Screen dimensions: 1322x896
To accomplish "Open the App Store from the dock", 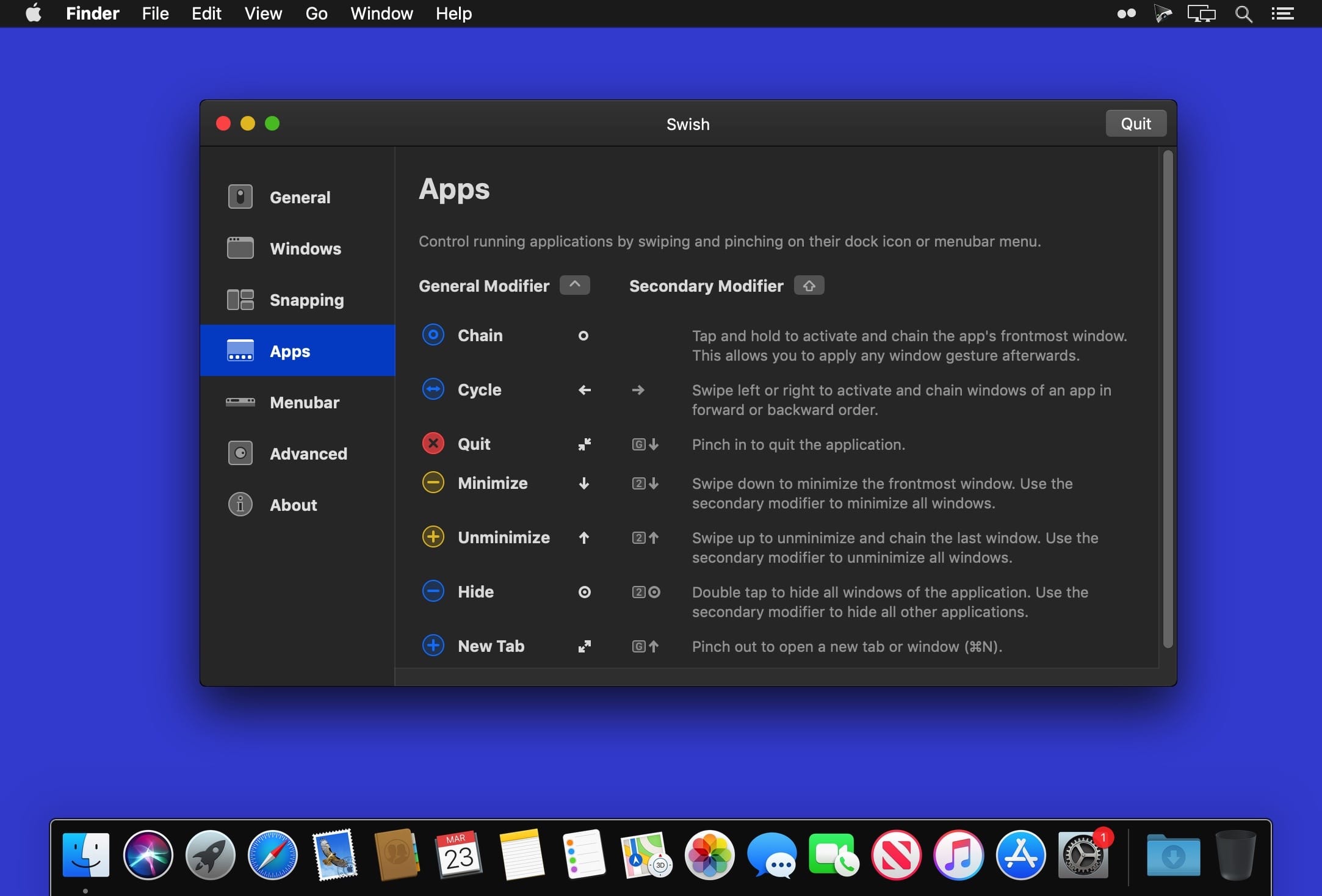I will pyautogui.click(x=1020, y=854).
